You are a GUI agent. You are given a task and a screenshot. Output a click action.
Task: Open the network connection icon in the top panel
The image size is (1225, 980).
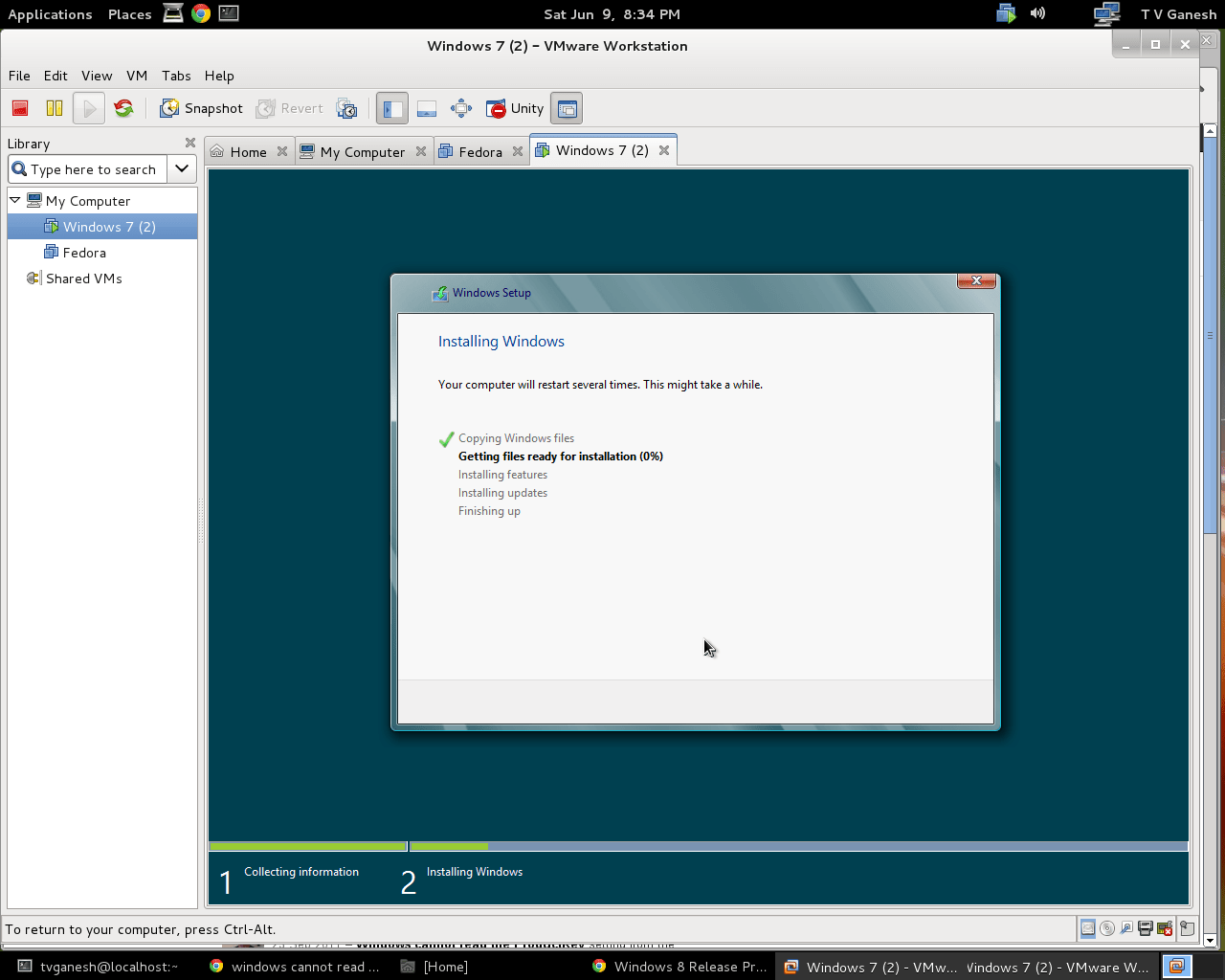click(x=1107, y=13)
